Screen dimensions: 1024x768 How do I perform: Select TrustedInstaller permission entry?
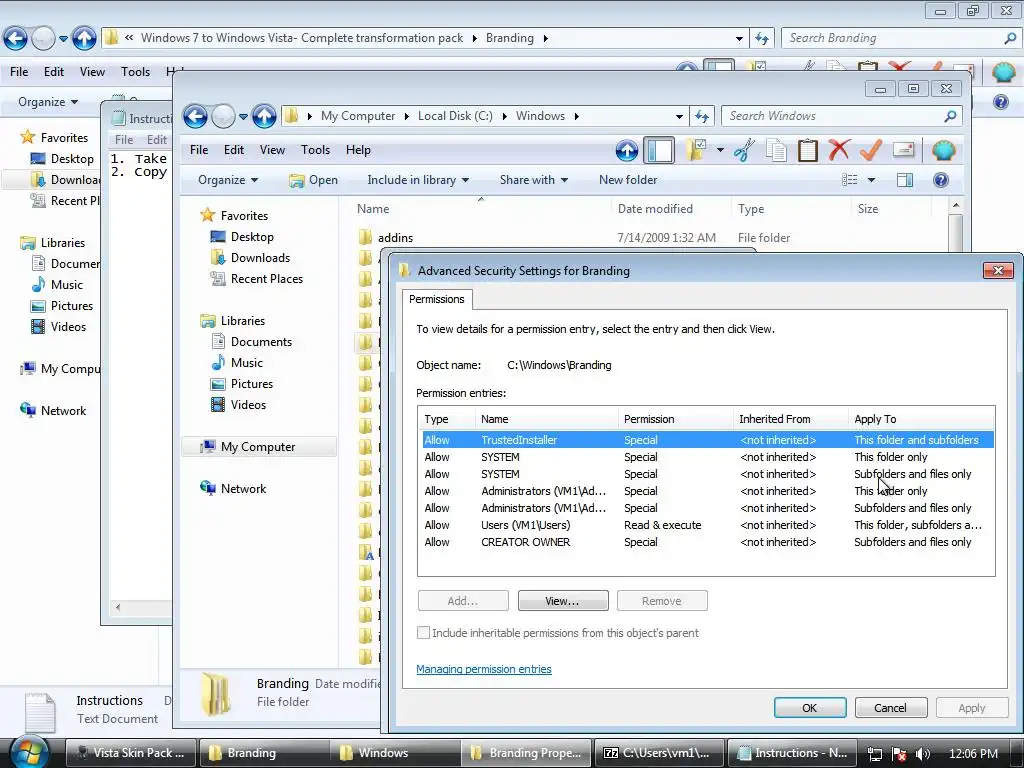(x=708, y=440)
